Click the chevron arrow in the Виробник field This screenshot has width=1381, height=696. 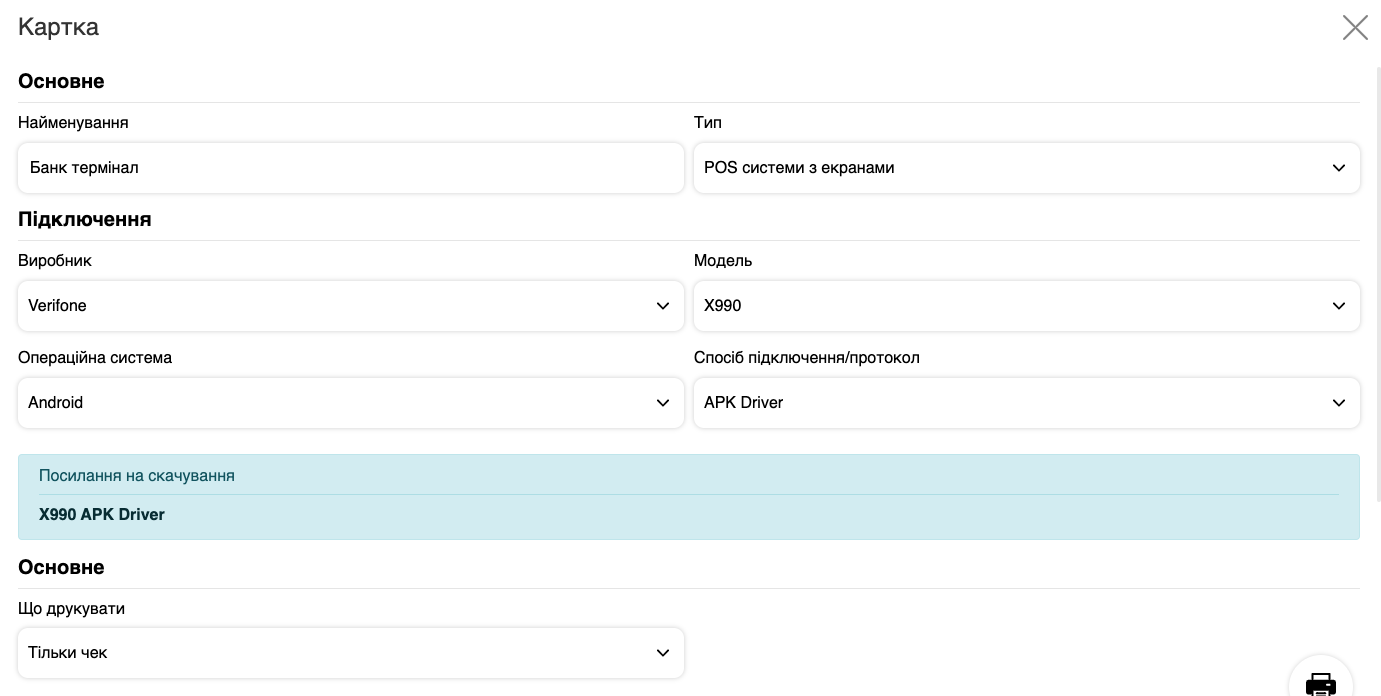tap(662, 306)
